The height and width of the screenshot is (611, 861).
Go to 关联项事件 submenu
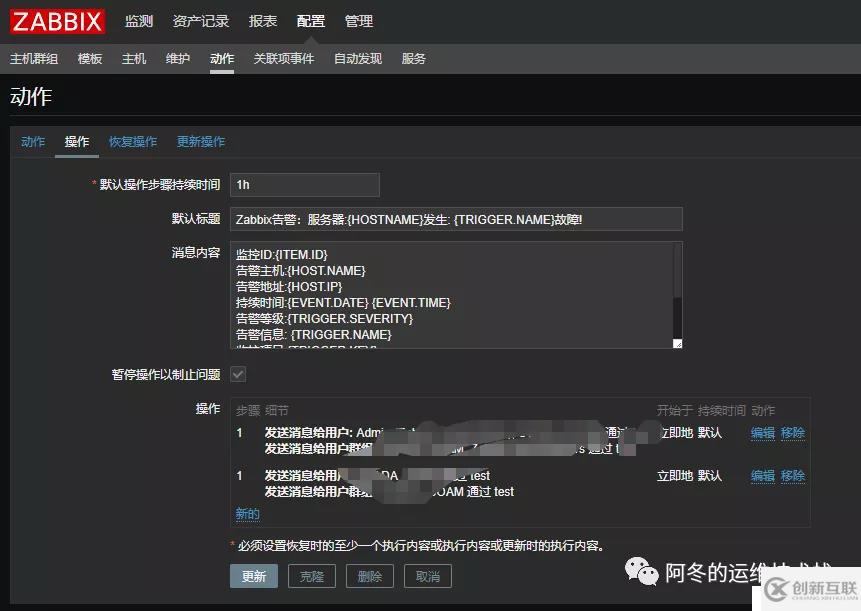click(284, 59)
